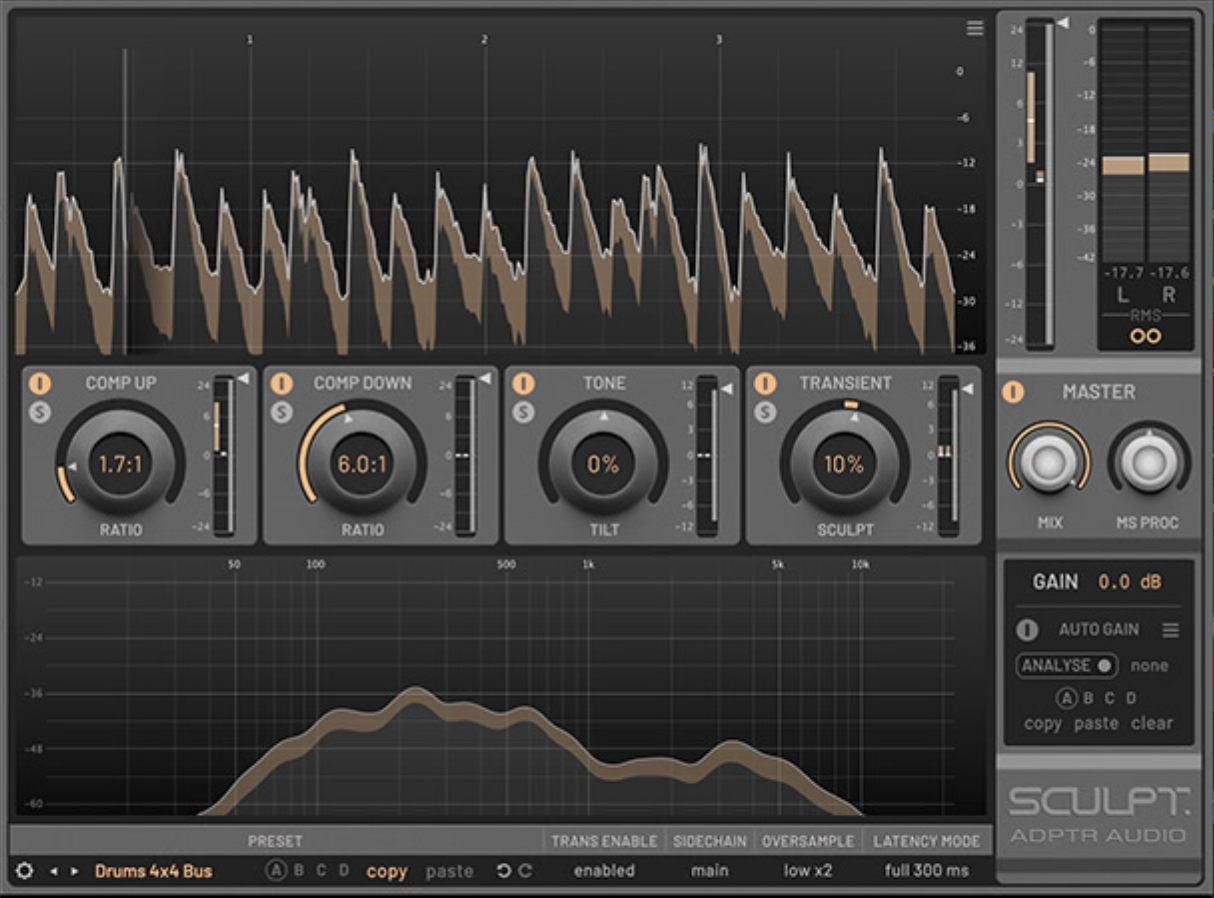Viewport: 1214px width, 898px height.
Task: Toggle the COMP UP power button
Action: [40, 383]
